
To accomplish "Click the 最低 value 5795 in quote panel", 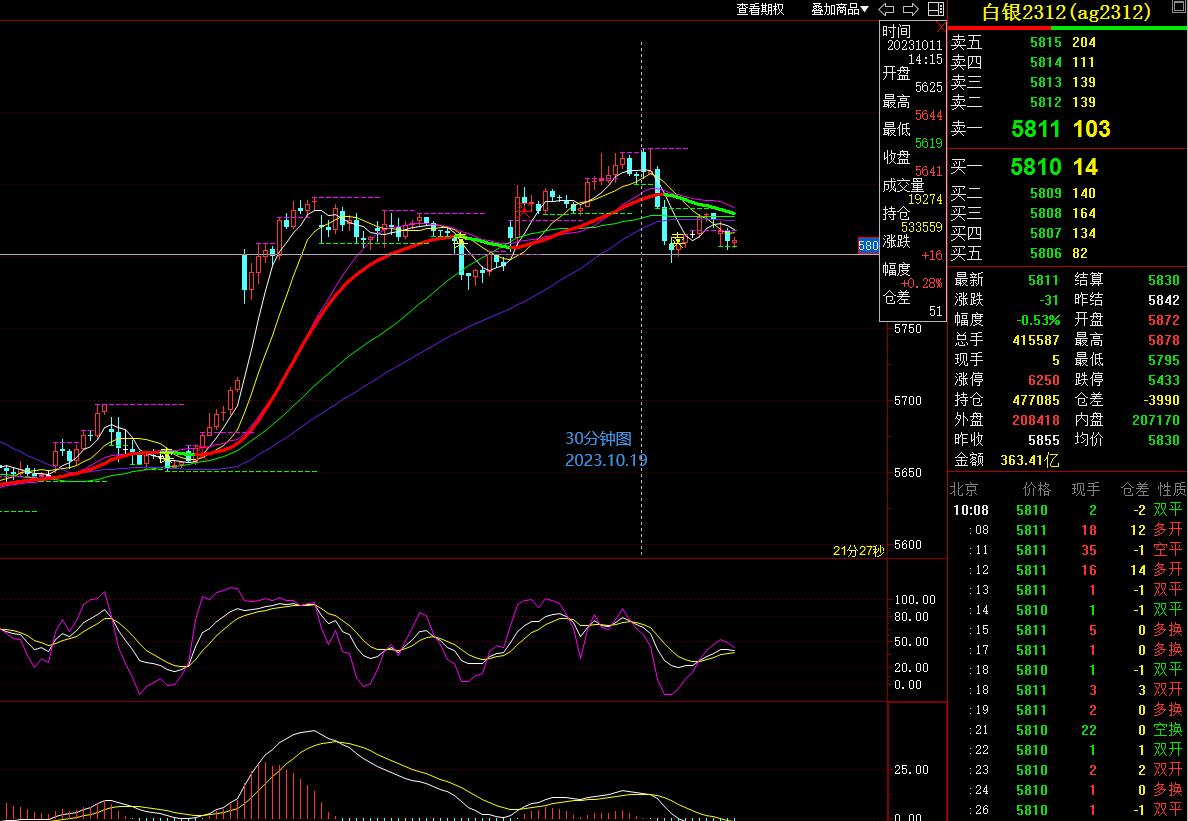I will (x=1164, y=360).
